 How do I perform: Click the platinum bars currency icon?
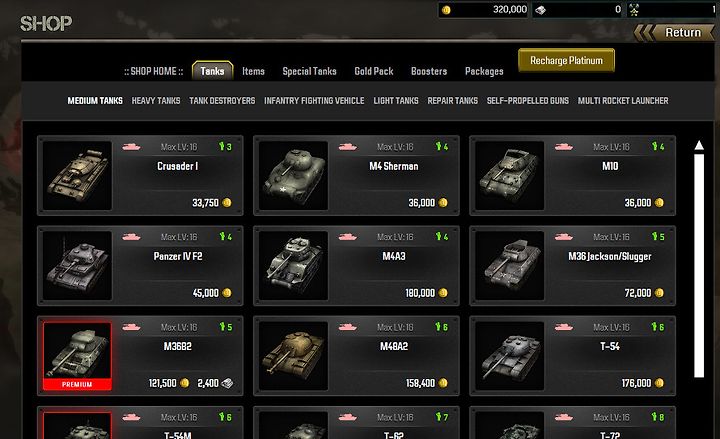point(540,10)
